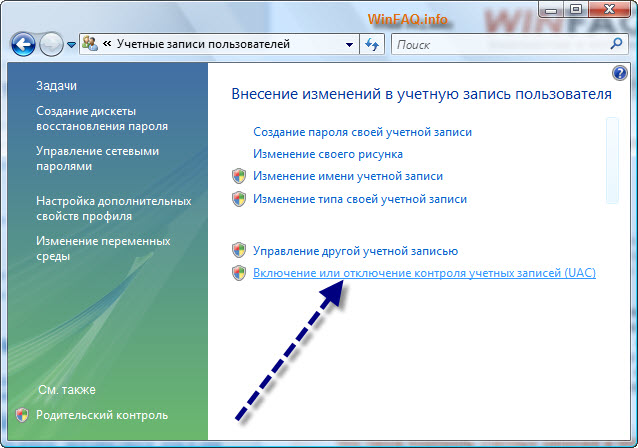
Task: Open Изменение переменных среды
Action: [x=103, y=248]
